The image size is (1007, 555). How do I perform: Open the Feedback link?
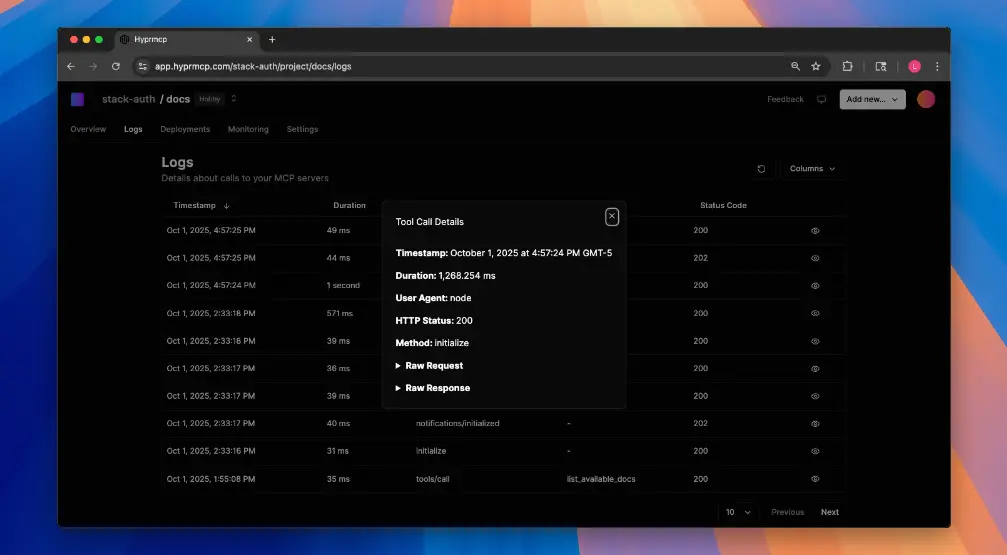coord(785,100)
